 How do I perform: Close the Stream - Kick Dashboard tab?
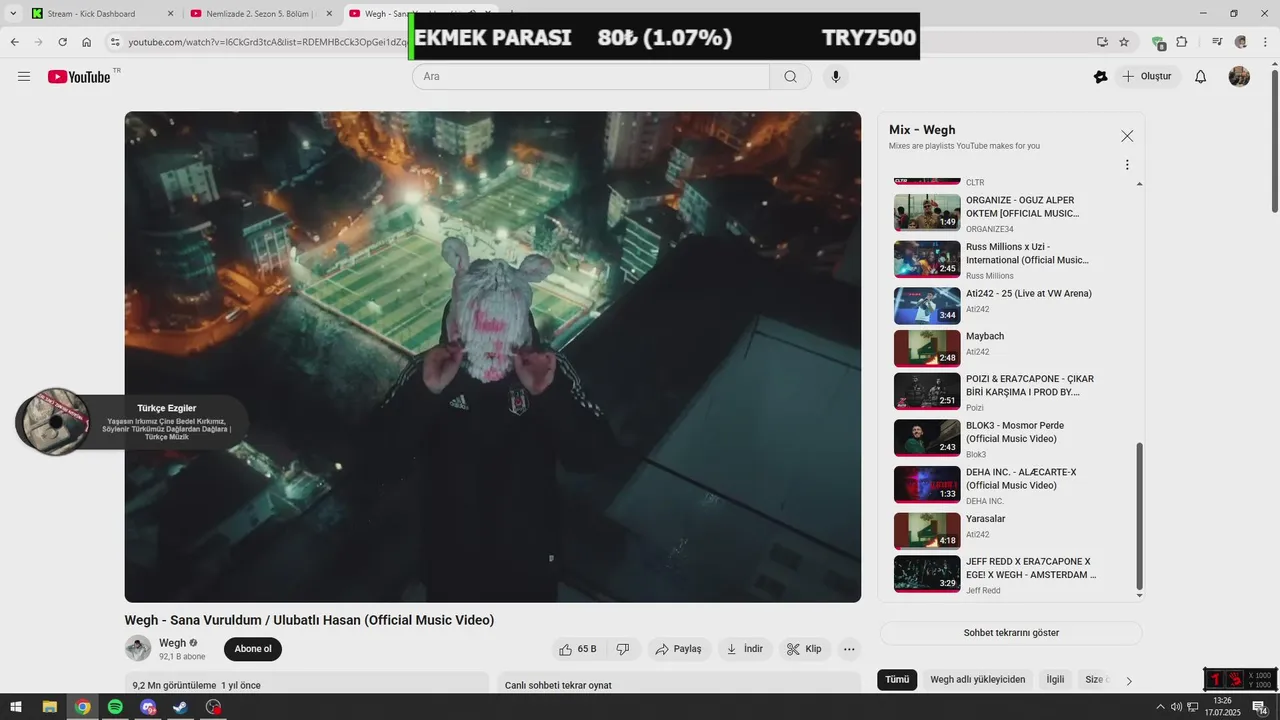[x=170, y=14]
